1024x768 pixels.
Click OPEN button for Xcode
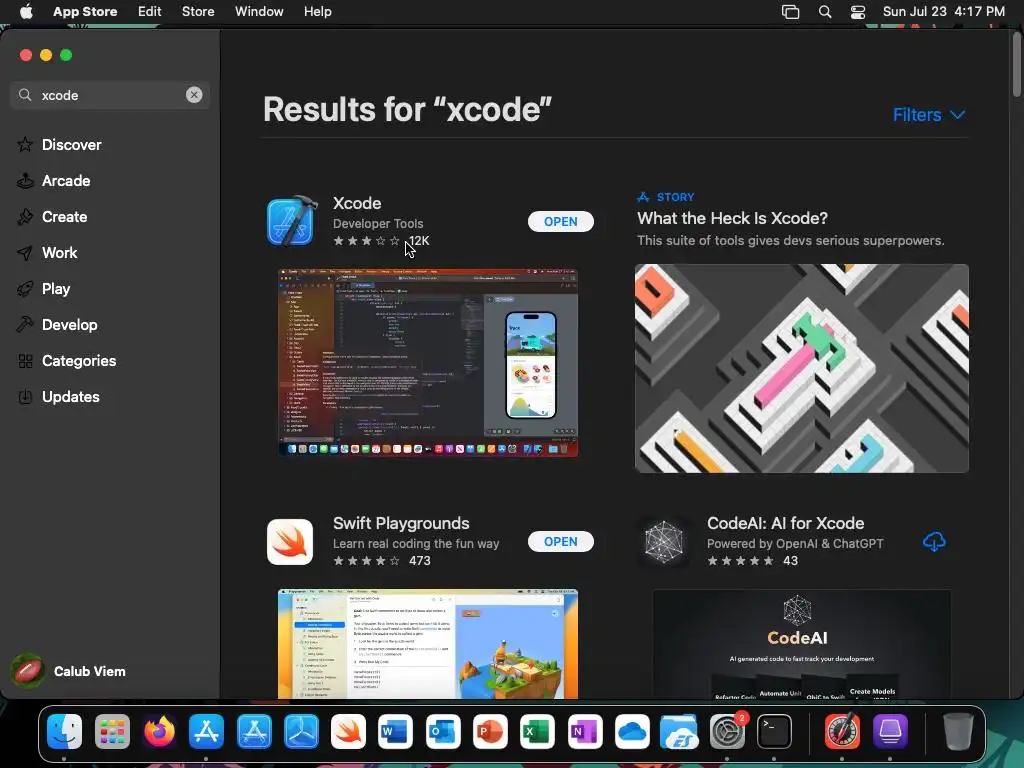(x=560, y=221)
